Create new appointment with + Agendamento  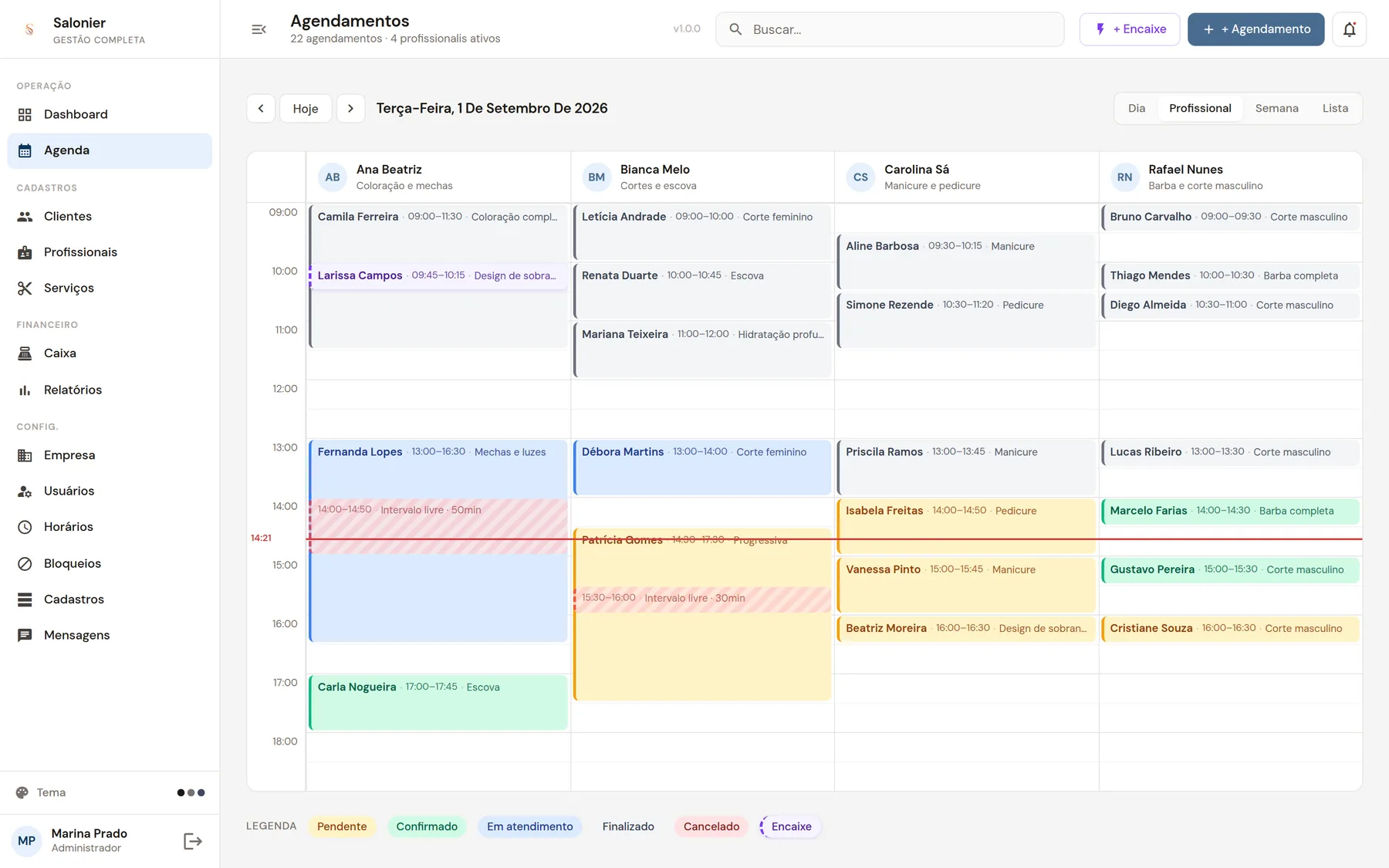click(1256, 29)
